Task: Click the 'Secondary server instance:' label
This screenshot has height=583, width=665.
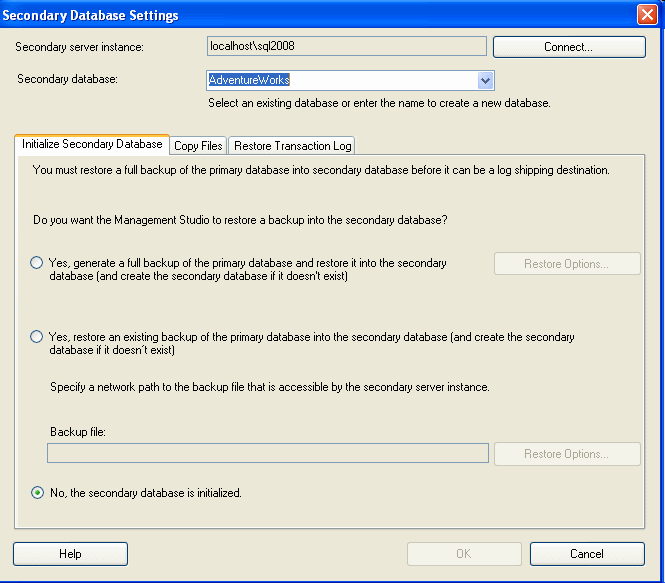Action: 79,47
